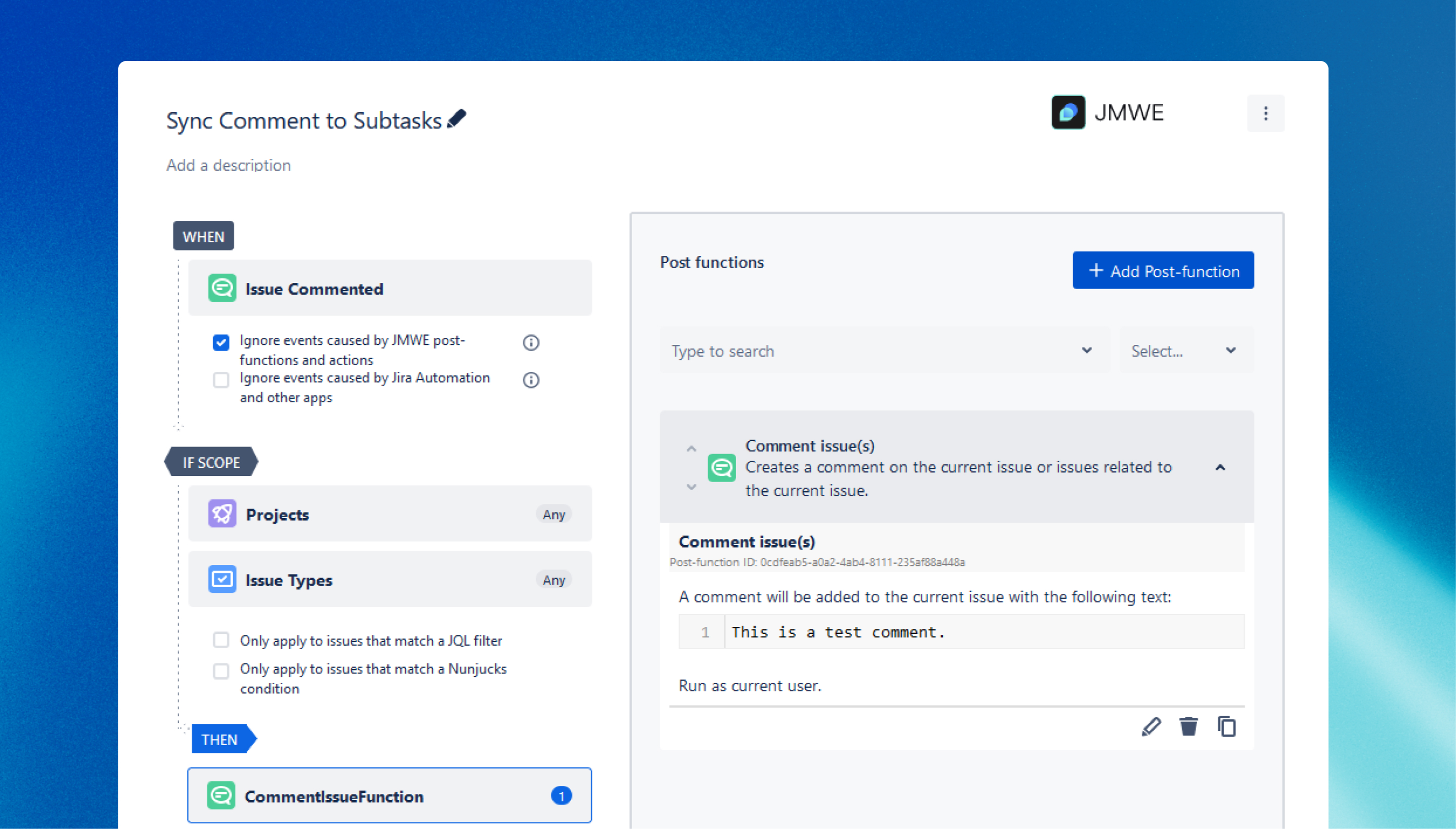Delete the post-function using the trash icon
This screenshot has width=1456, height=829.
tap(1188, 726)
